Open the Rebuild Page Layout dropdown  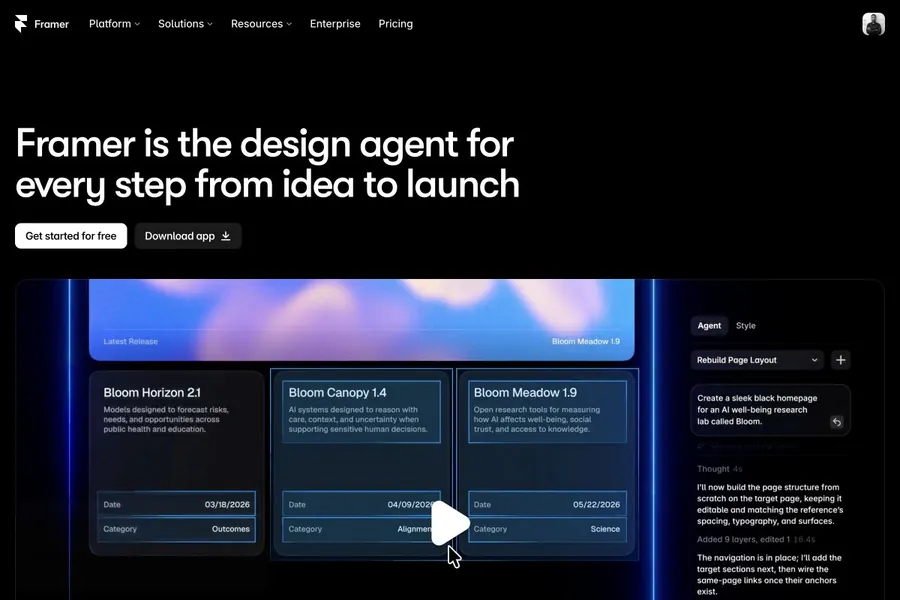pyautogui.click(x=757, y=360)
